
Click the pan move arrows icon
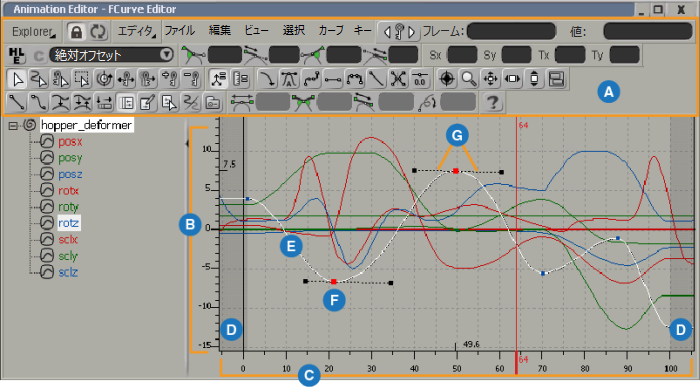(491, 79)
